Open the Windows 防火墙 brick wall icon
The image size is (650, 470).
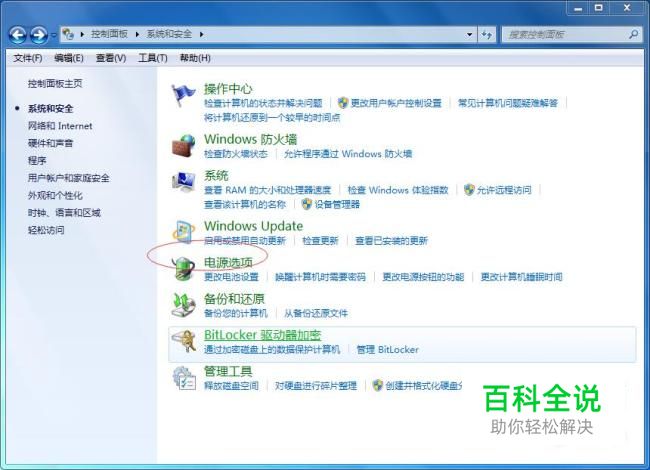pyautogui.click(x=183, y=145)
